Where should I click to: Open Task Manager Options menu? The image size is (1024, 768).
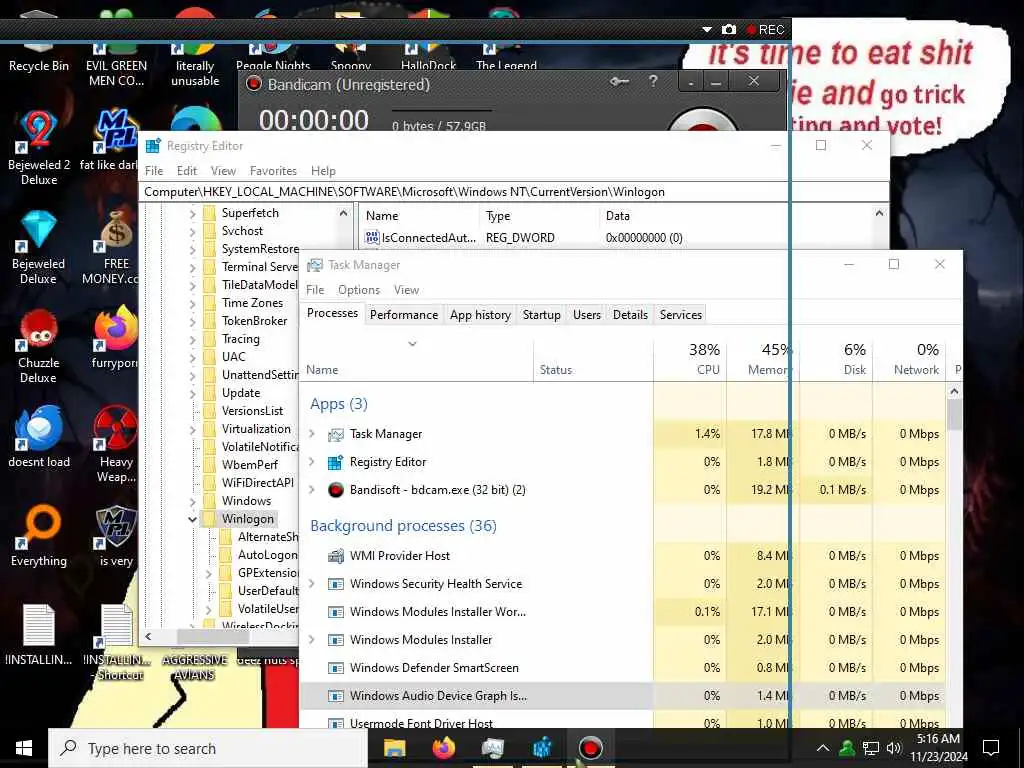pyautogui.click(x=359, y=290)
